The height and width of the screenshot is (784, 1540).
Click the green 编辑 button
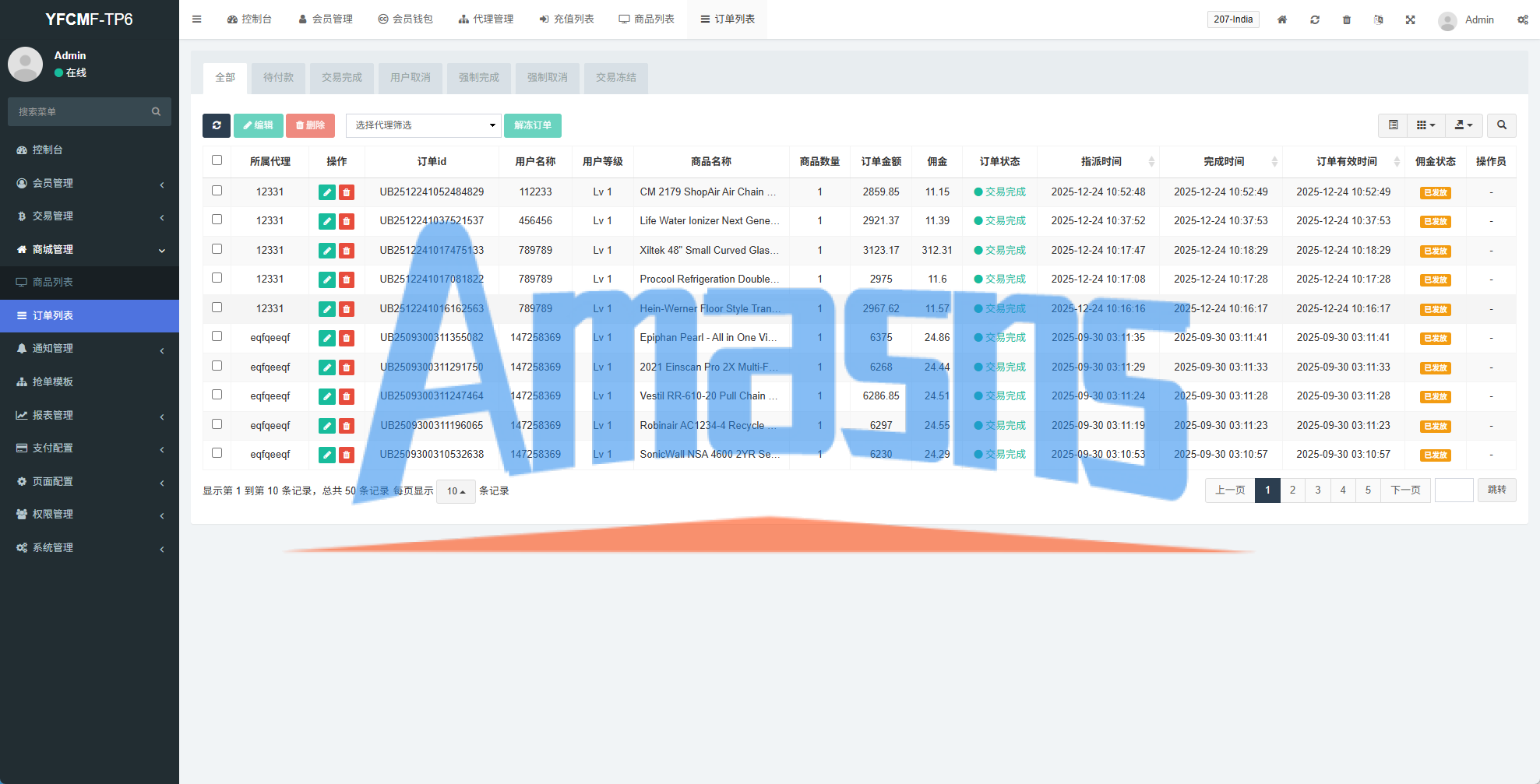tap(258, 125)
